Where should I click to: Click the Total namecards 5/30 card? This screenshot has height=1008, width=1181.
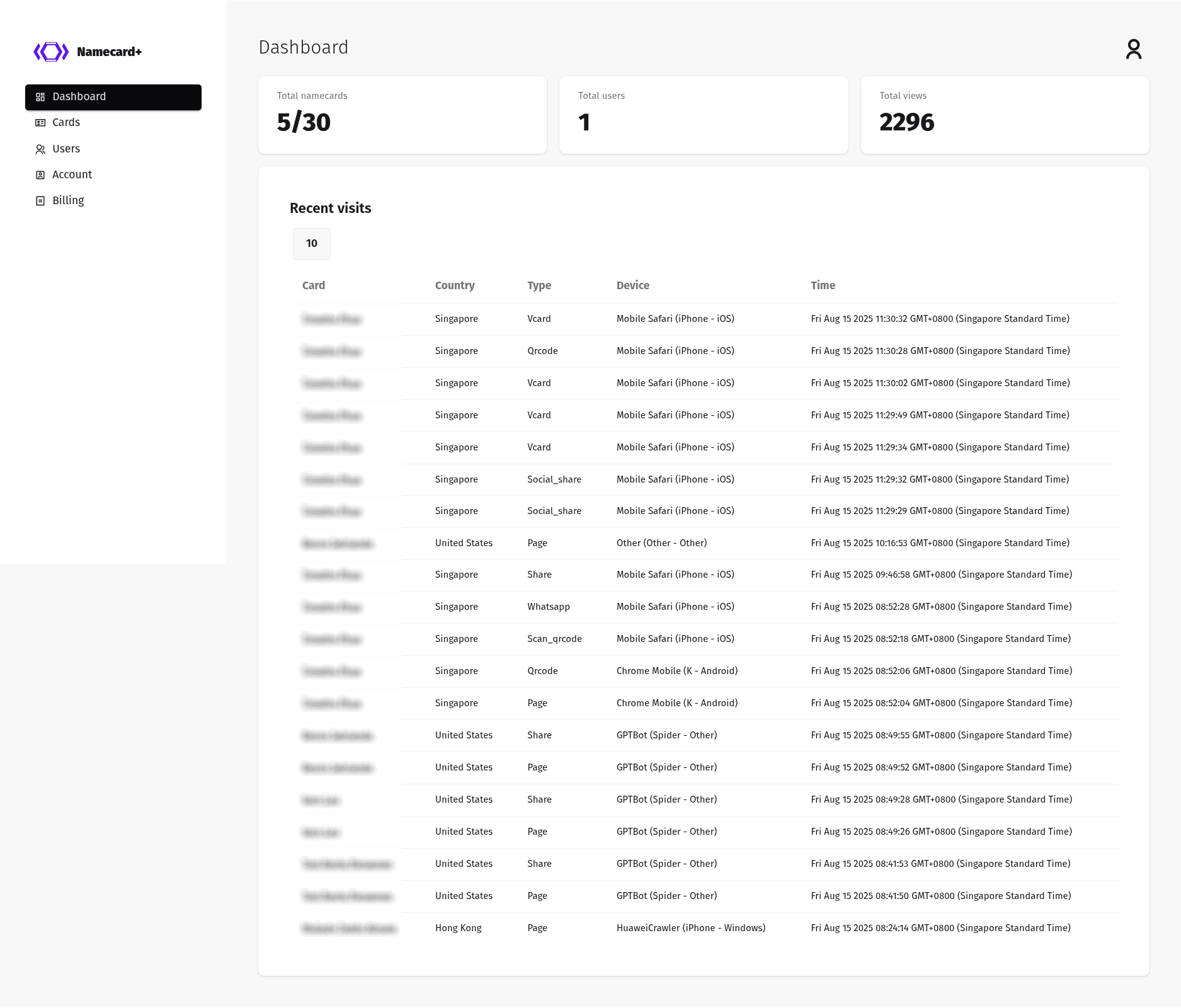(402, 115)
